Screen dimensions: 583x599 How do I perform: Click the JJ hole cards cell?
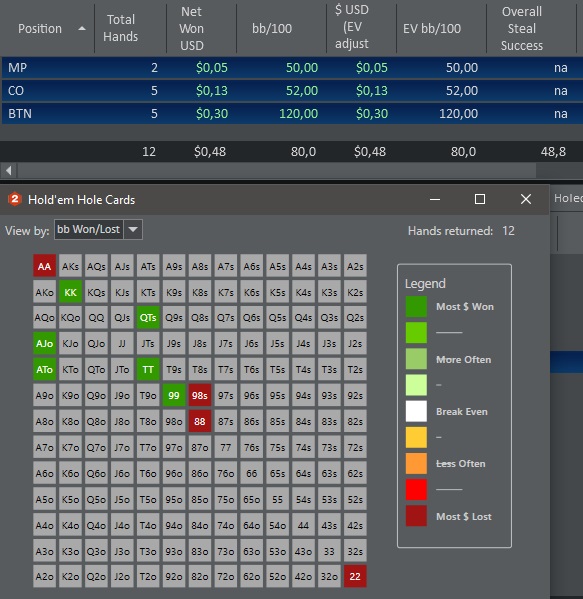click(x=122, y=343)
